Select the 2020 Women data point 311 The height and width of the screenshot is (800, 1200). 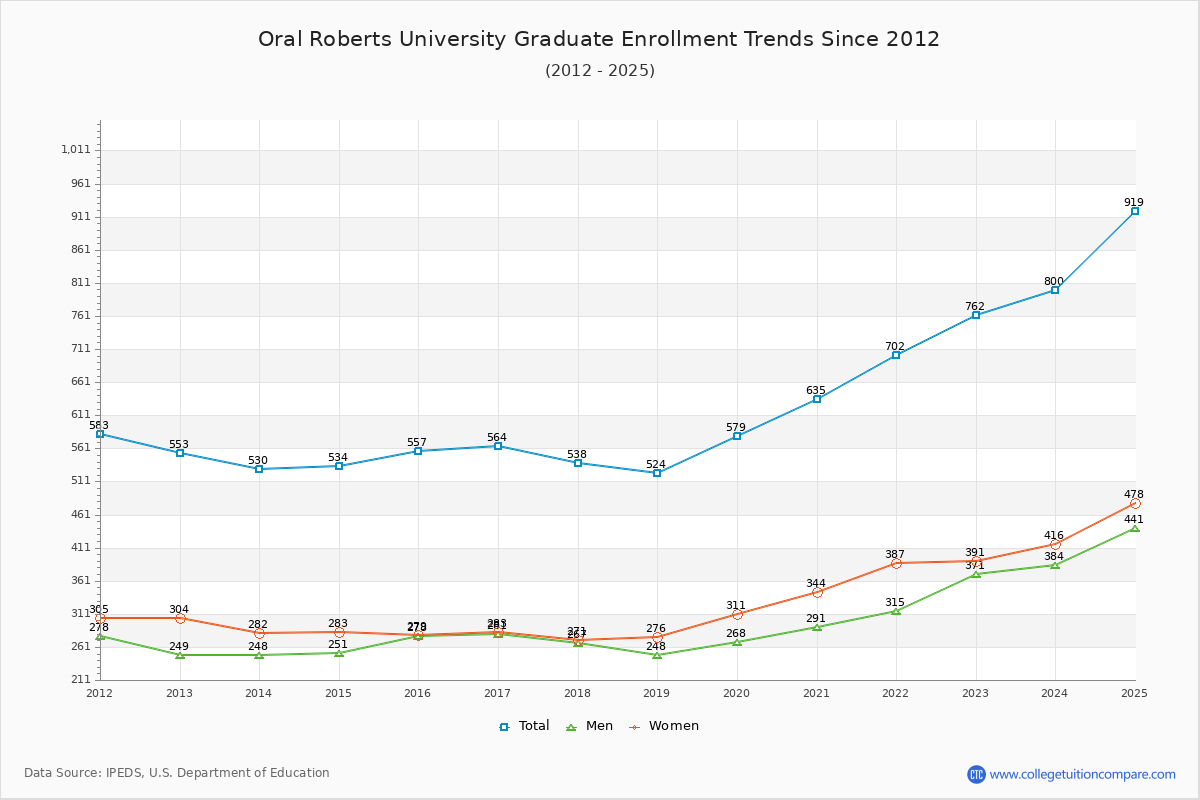tap(737, 614)
